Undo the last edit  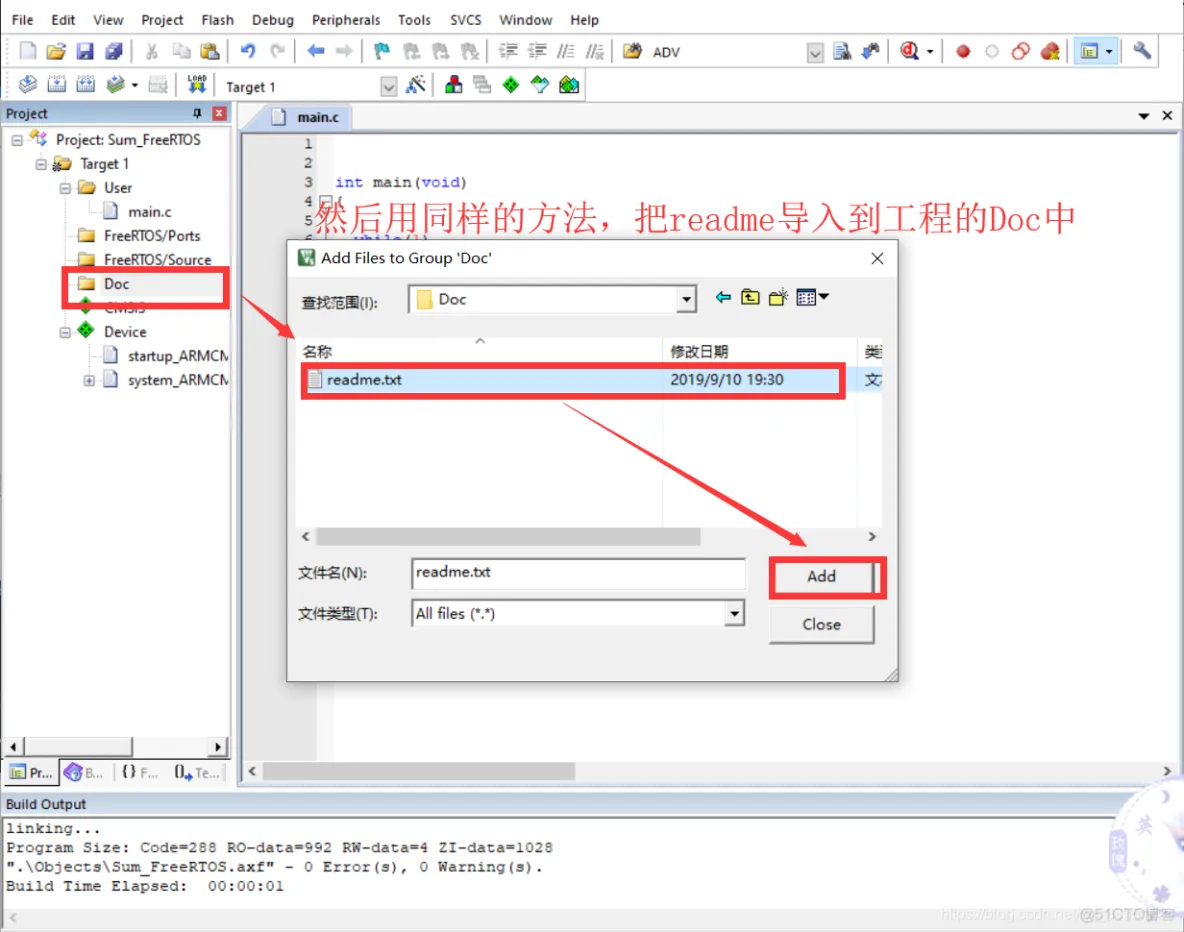pyautogui.click(x=248, y=51)
